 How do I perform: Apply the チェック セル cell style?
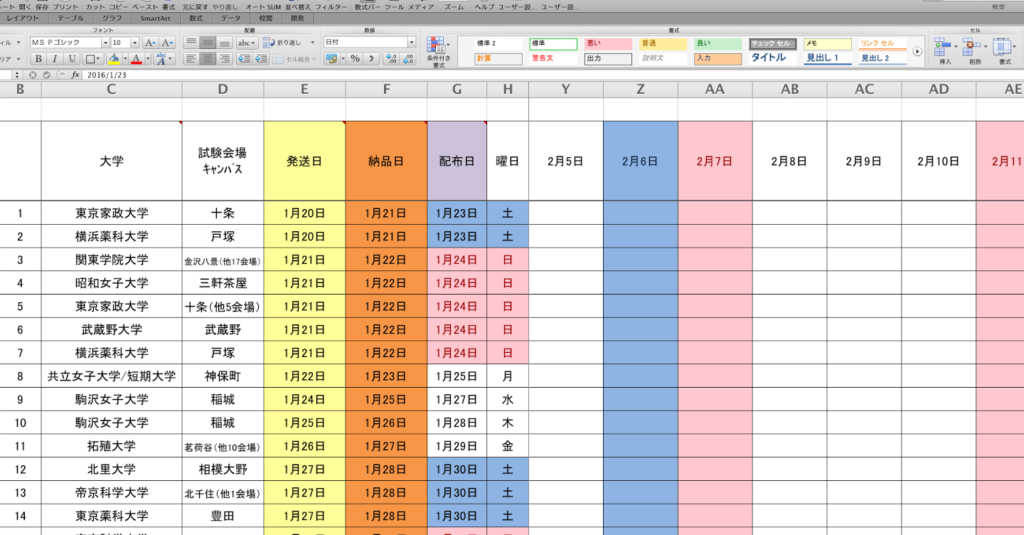tap(773, 44)
